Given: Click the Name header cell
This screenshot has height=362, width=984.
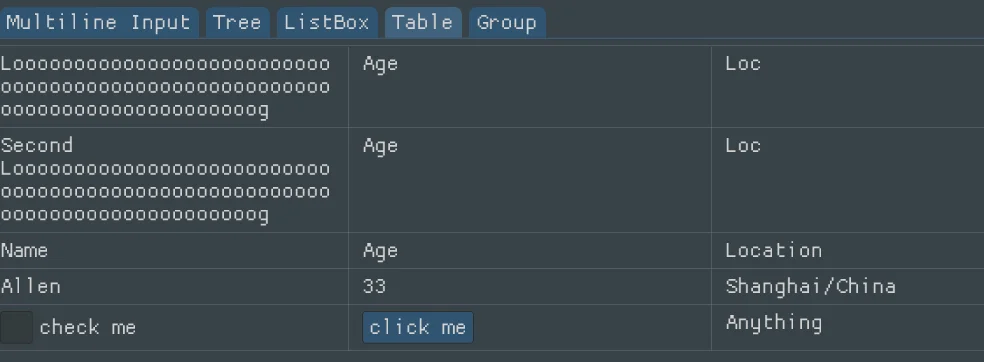Looking at the screenshot, I should point(174,251).
